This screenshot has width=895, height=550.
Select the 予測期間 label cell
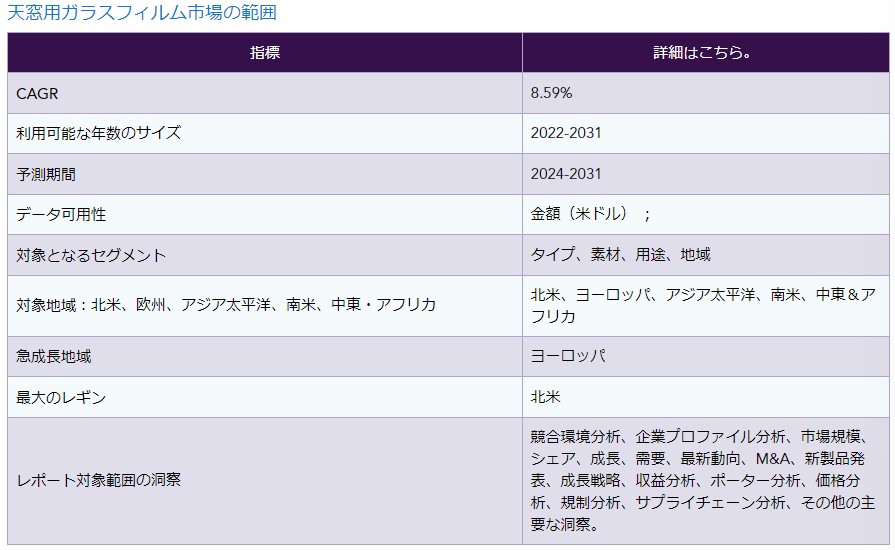(x=46, y=174)
